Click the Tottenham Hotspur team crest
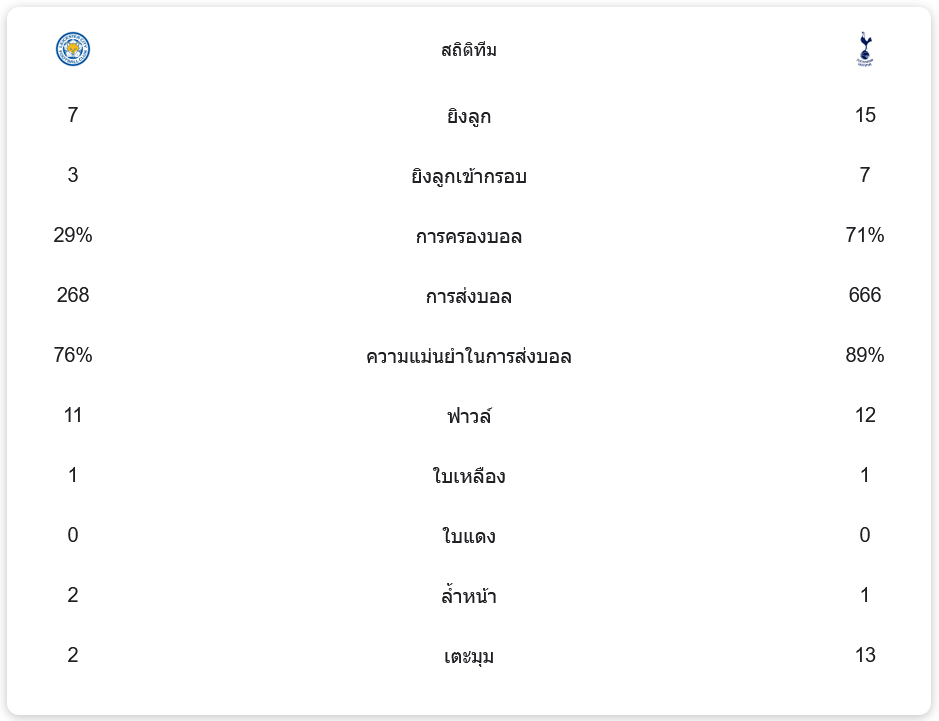This screenshot has height=721, width=939. click(x=864, y=49)
